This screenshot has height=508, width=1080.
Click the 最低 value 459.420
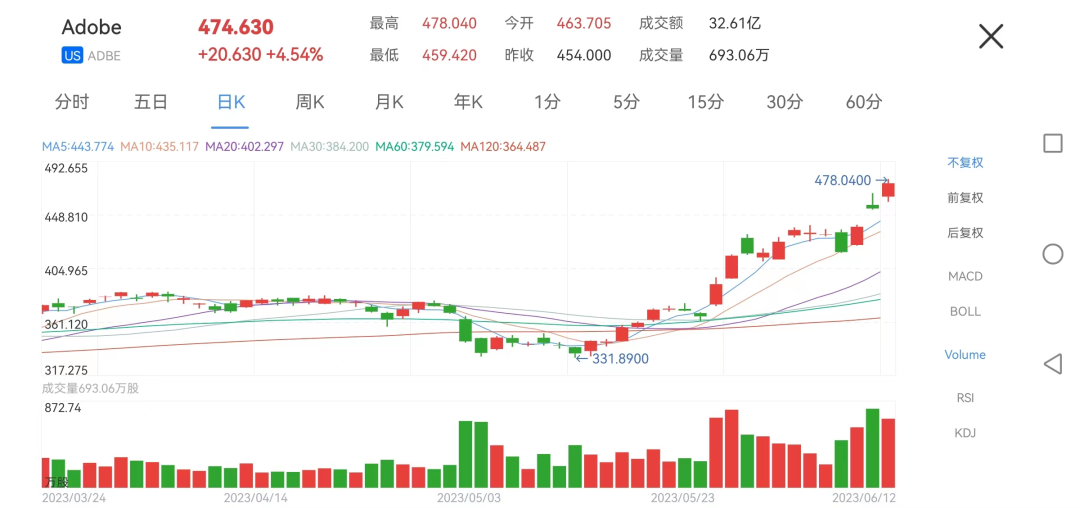click(449, 55)
